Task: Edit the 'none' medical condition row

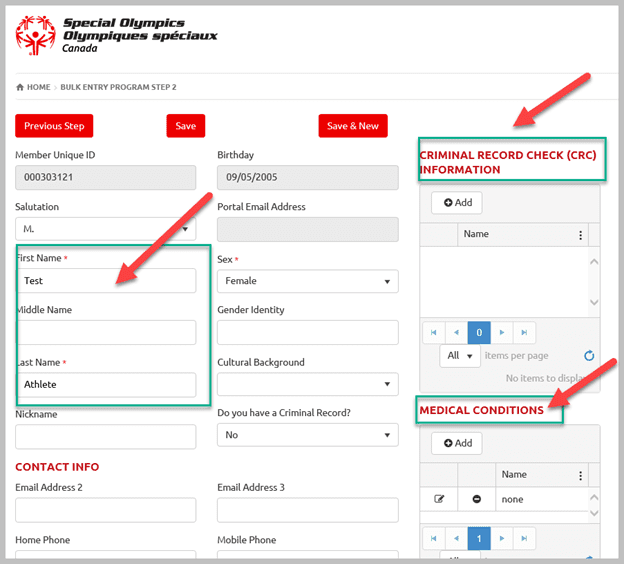Action: tap(439, 499)
